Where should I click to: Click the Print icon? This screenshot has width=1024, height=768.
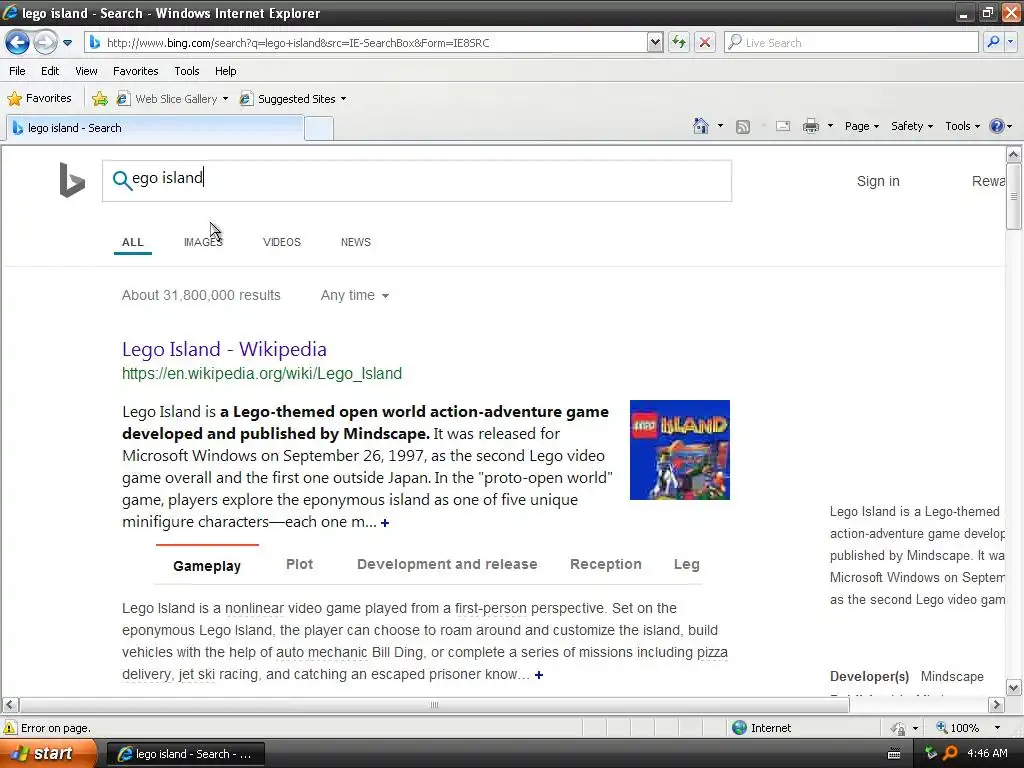[x=810, y=127]
